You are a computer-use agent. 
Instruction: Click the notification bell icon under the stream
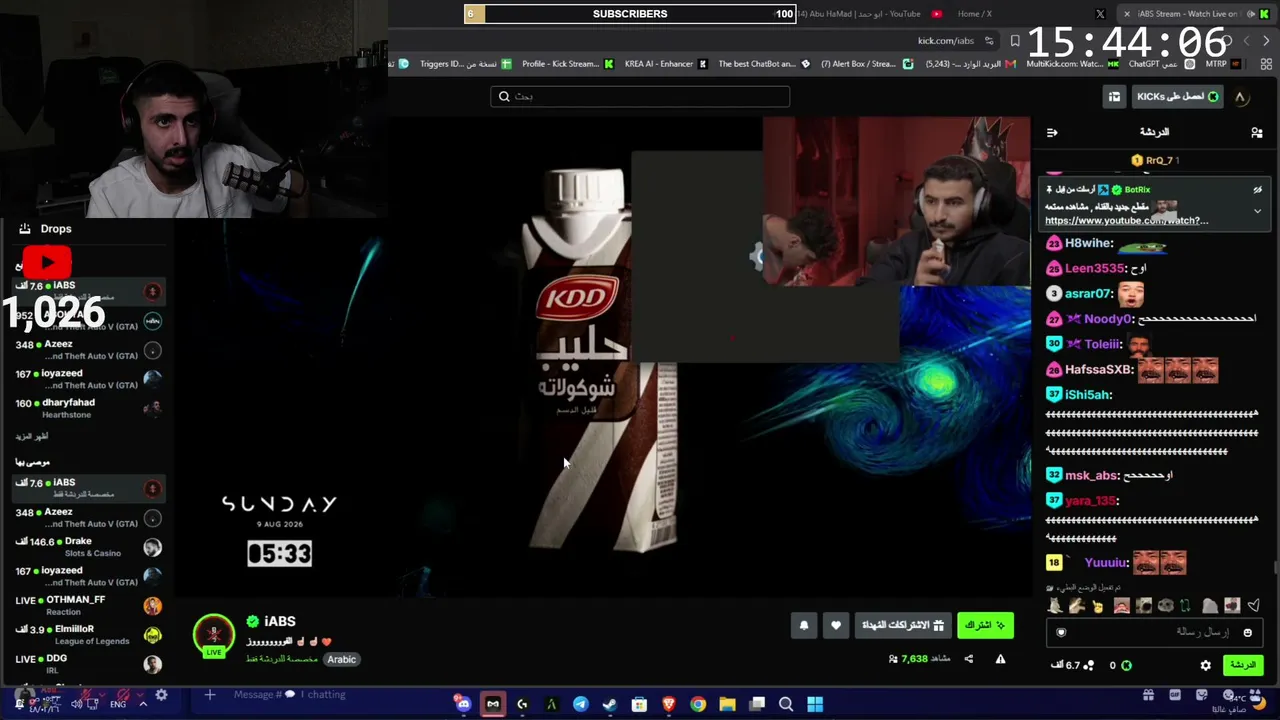[804, 625]
